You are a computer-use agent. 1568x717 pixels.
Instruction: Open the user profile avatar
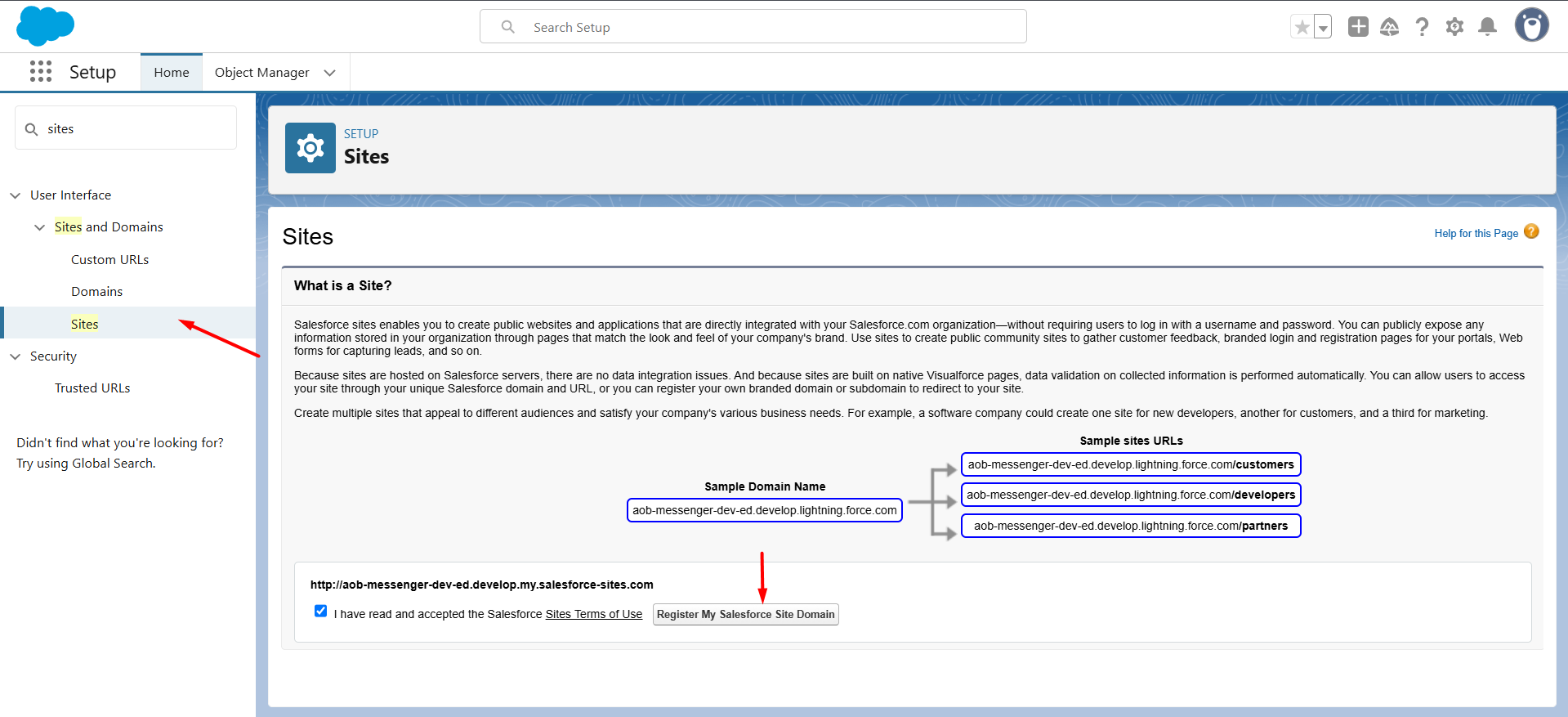point(1531,25)
